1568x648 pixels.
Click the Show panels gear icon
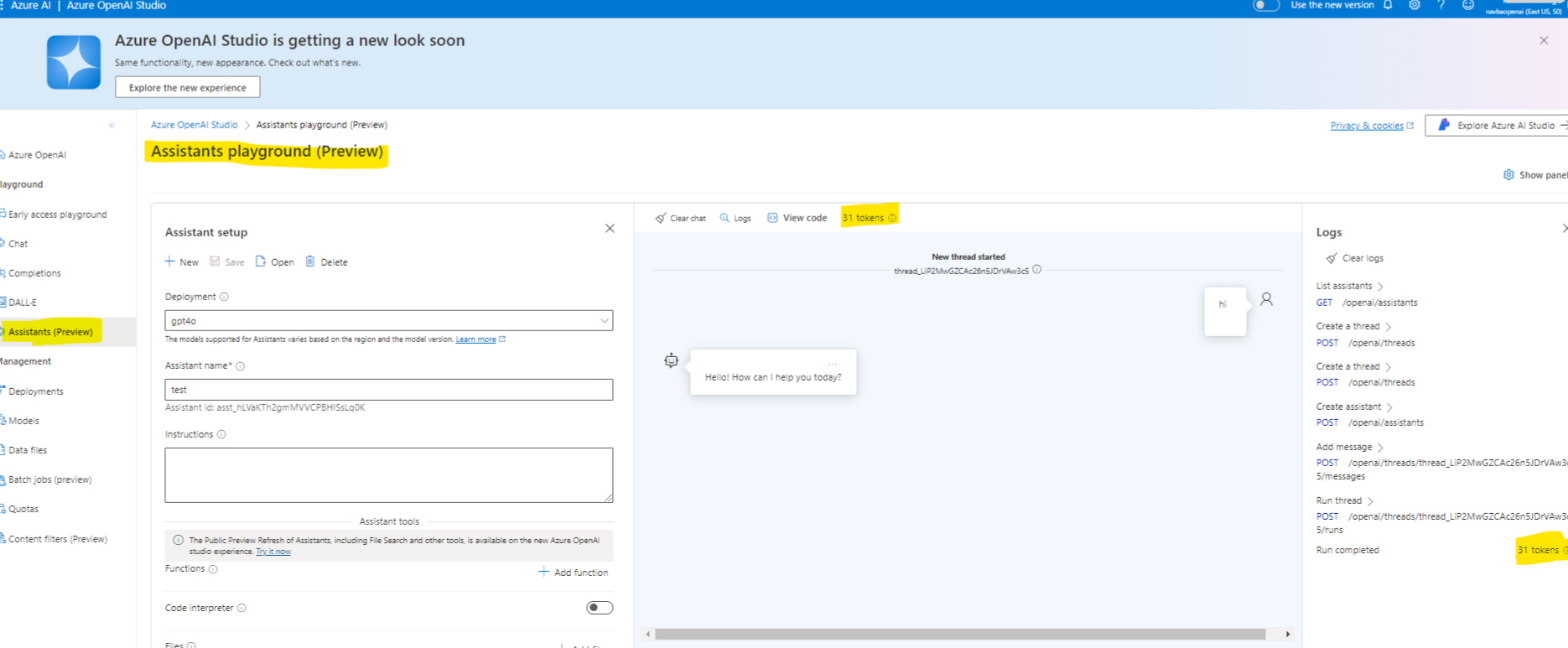1508,174
